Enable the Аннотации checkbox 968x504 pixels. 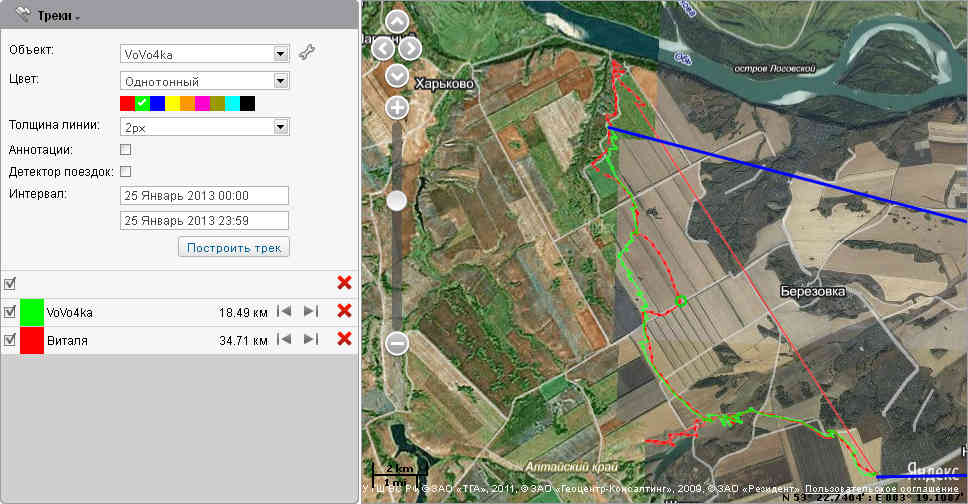click(126, 149)
